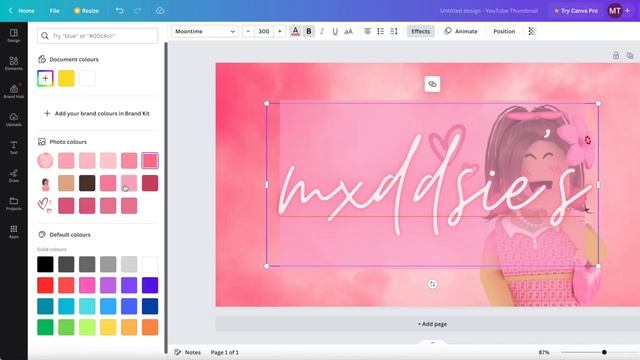
Task: Click the MT profile avatar
Action: pyautogui.click(x=615, y=11)
